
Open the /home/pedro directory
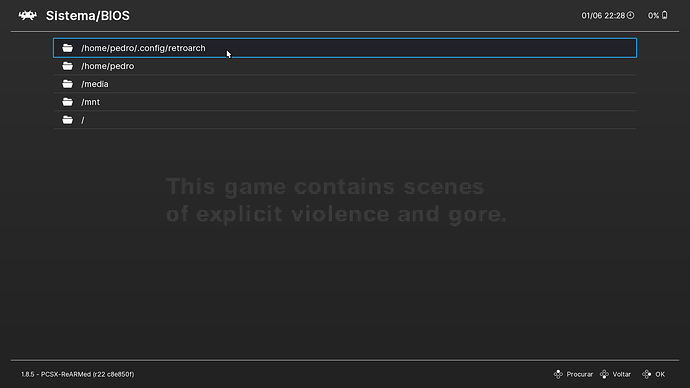click(x=345, y=66)
